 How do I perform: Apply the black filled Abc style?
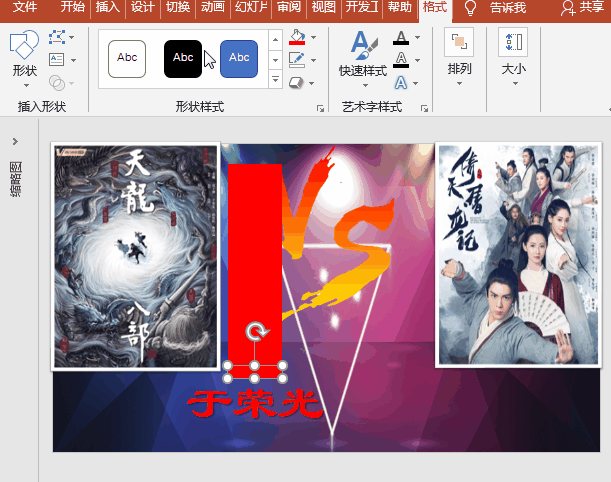183,59
